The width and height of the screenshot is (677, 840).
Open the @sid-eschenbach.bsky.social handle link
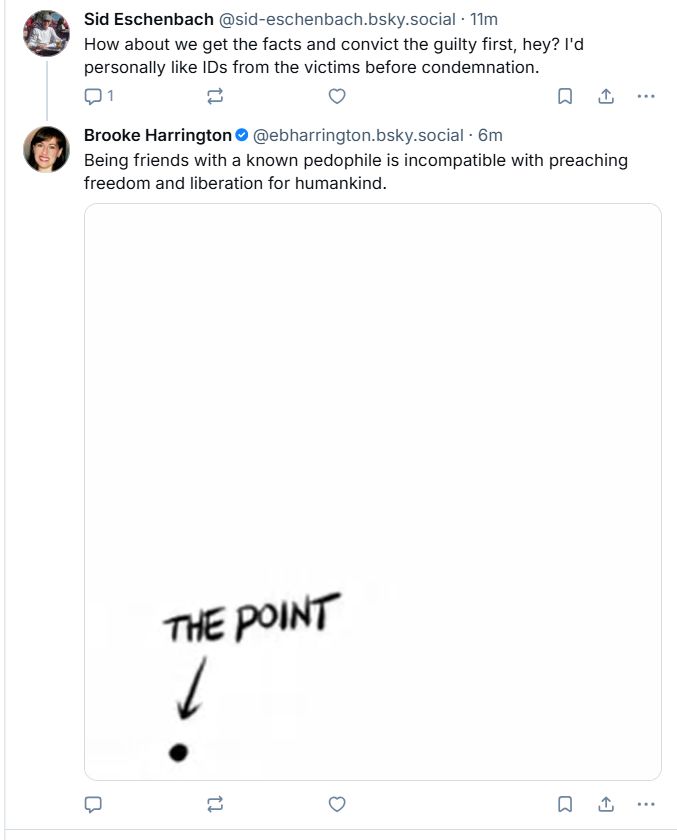[x=337, y=19]
